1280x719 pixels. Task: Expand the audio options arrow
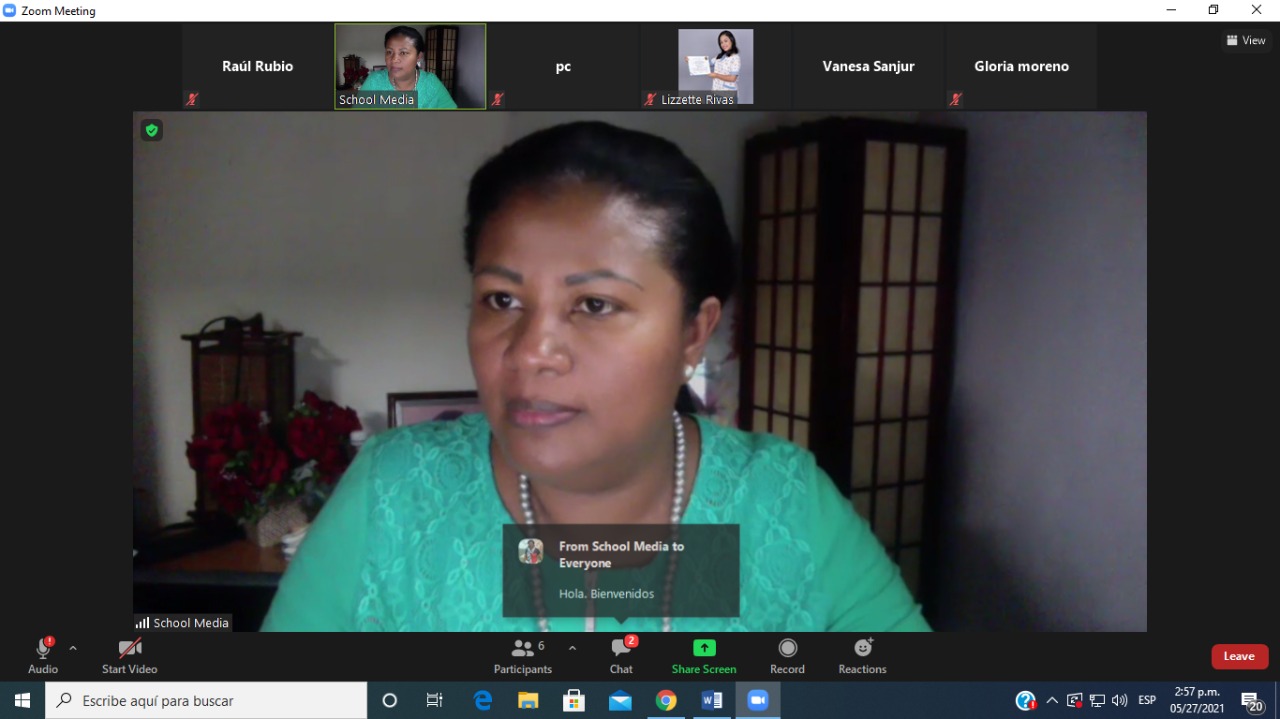73,648
